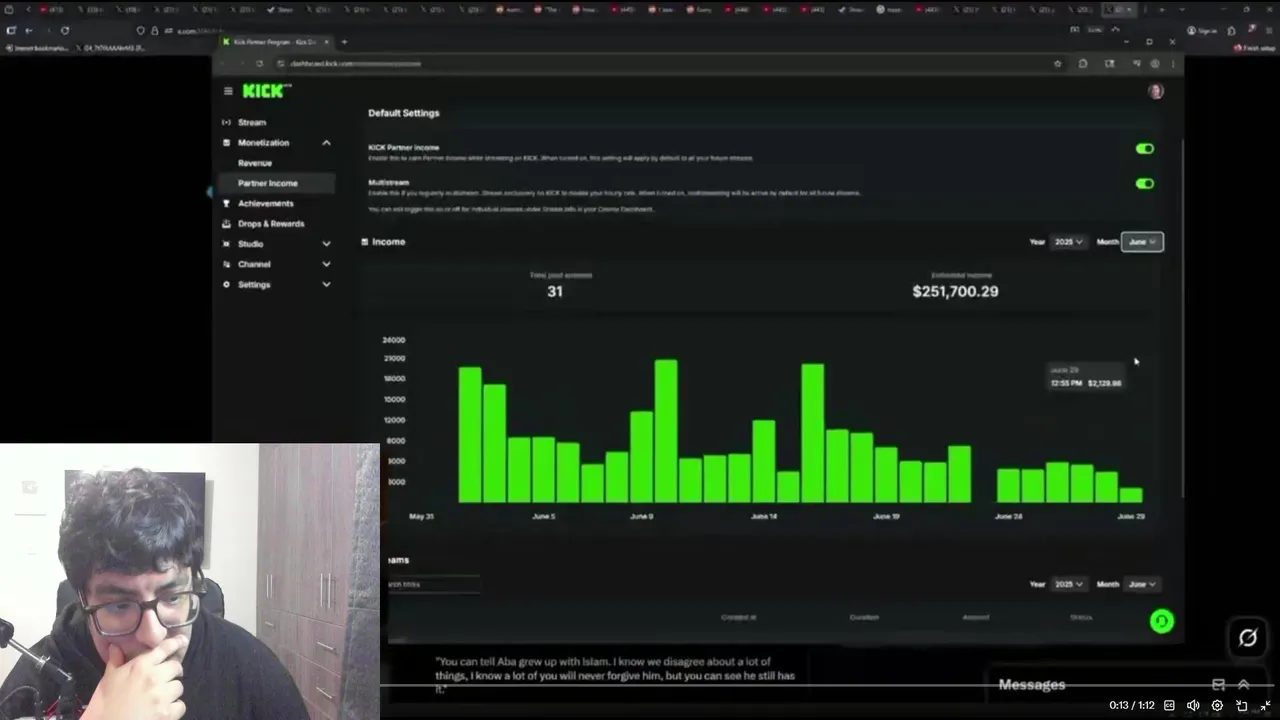
Task: Click the Stream sidebar icon
Action: 226,122
